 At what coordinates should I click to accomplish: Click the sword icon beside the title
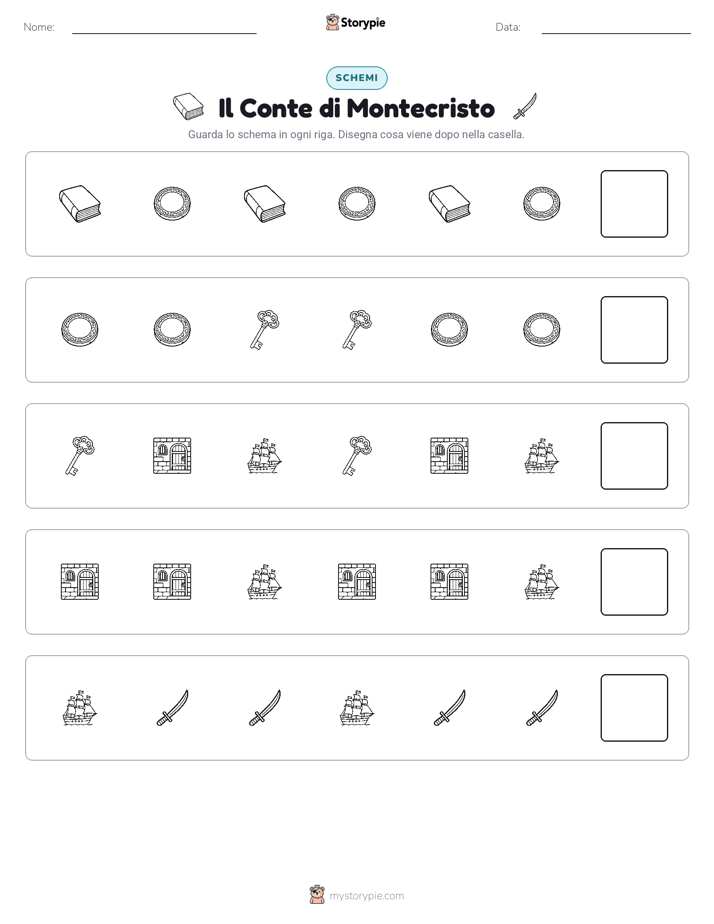tap(525, 107)
